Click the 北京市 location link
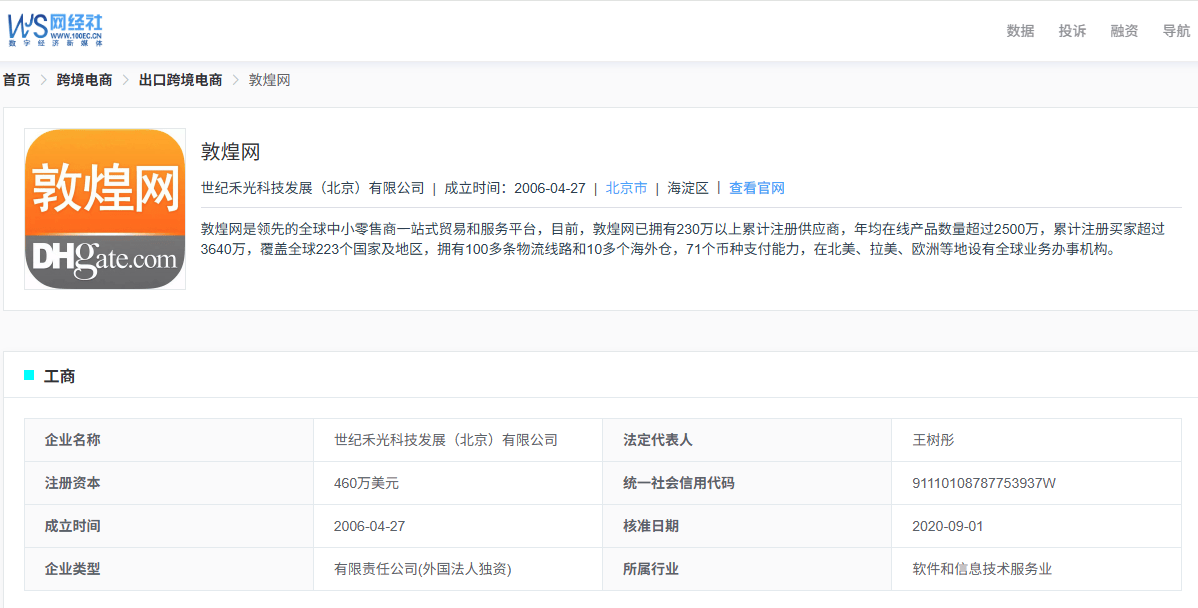The height and width of the screenshot is (608, 1198). click(x=627, y=188)
